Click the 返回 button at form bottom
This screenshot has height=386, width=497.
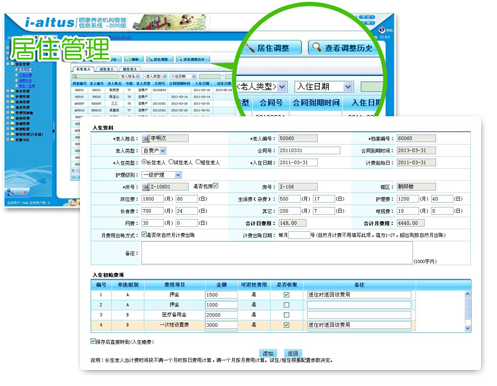click(x=293, y=353)
